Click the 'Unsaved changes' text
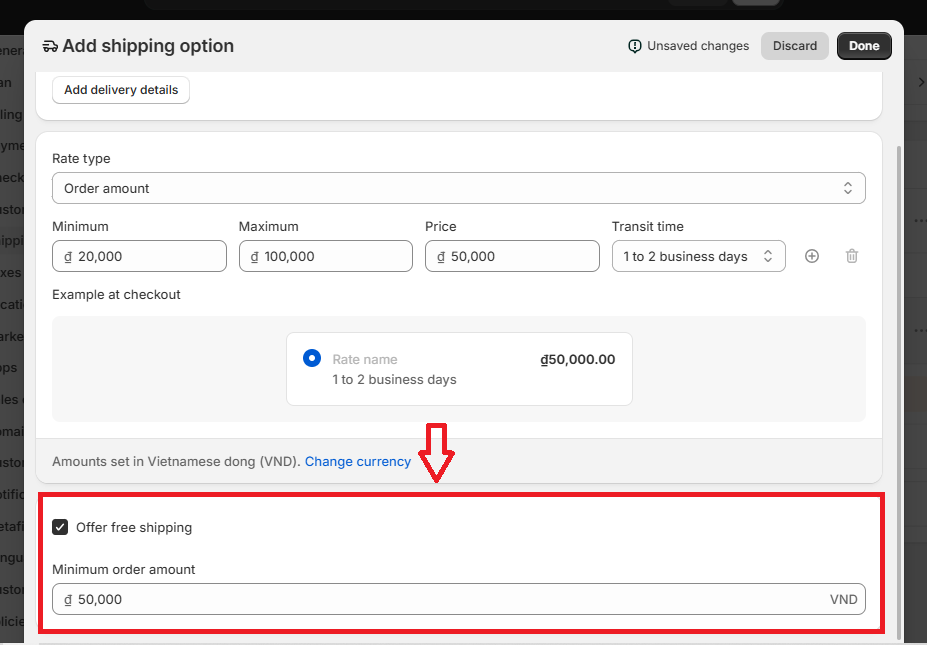The width and height of the screenshot is (927, 645). click(698, 46)
